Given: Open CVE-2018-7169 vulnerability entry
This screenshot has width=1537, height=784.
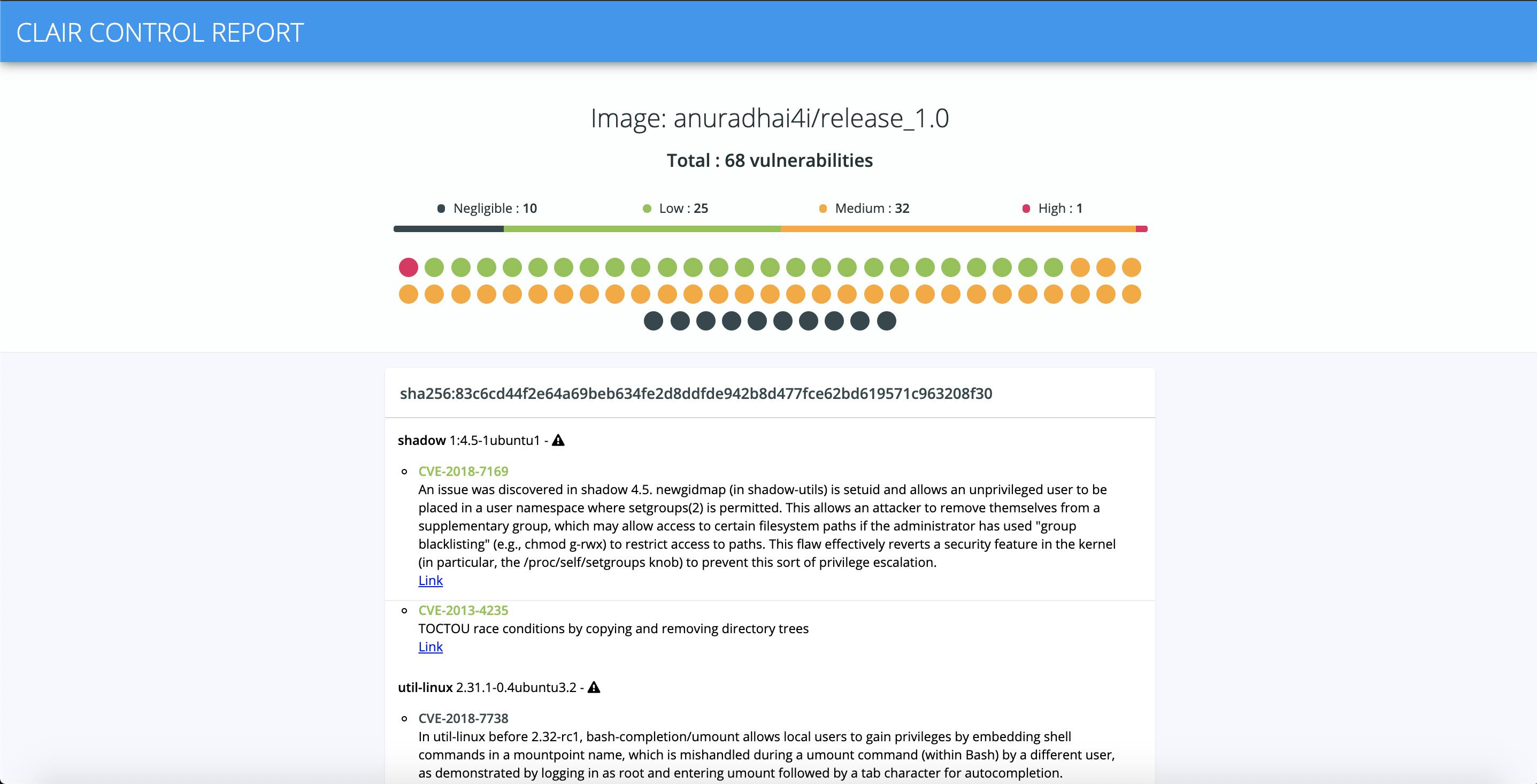Looking at the screenshot, I should pyautogui.click(x=463, y=471).
